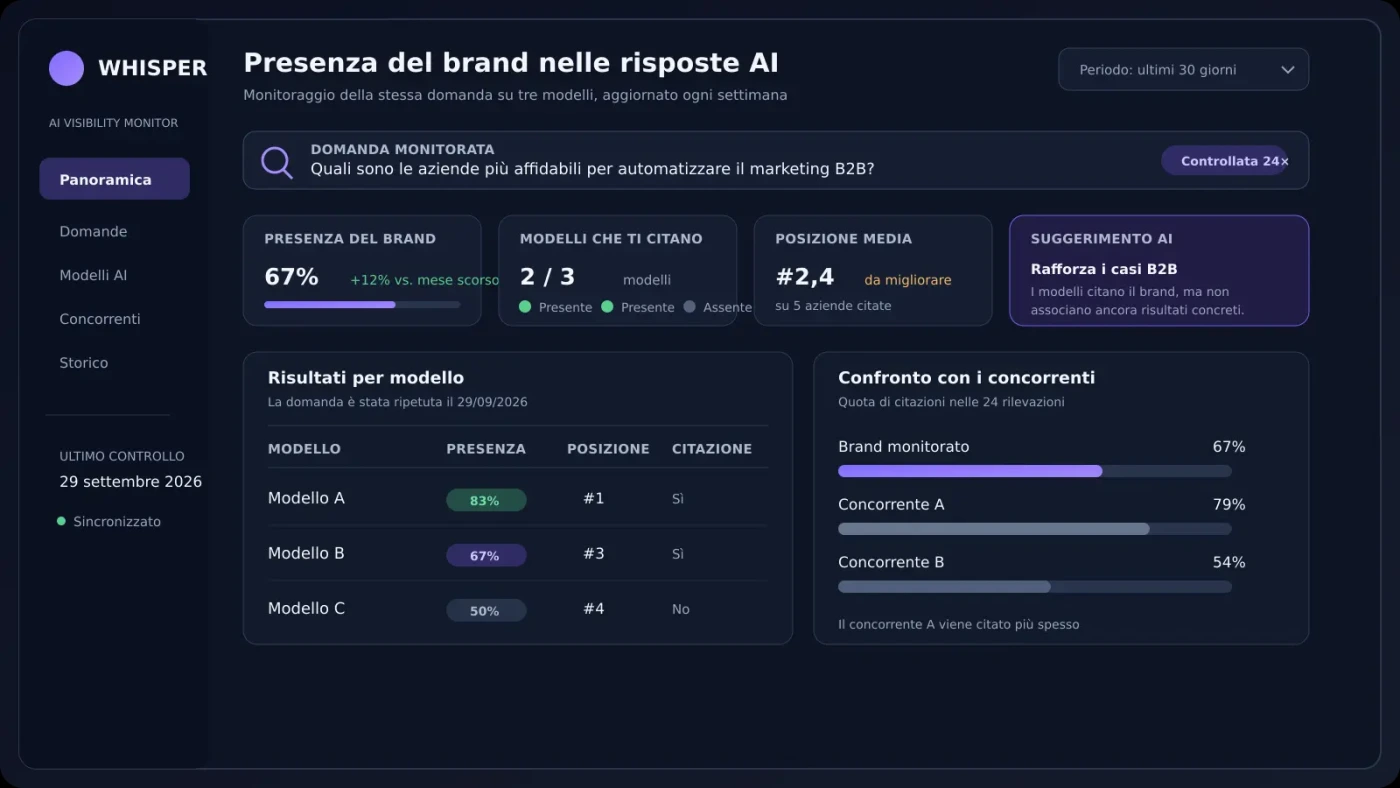Click the CITAZIONE column header
1400x788 pixels.
pyautogui.click(x=712, y=449)
